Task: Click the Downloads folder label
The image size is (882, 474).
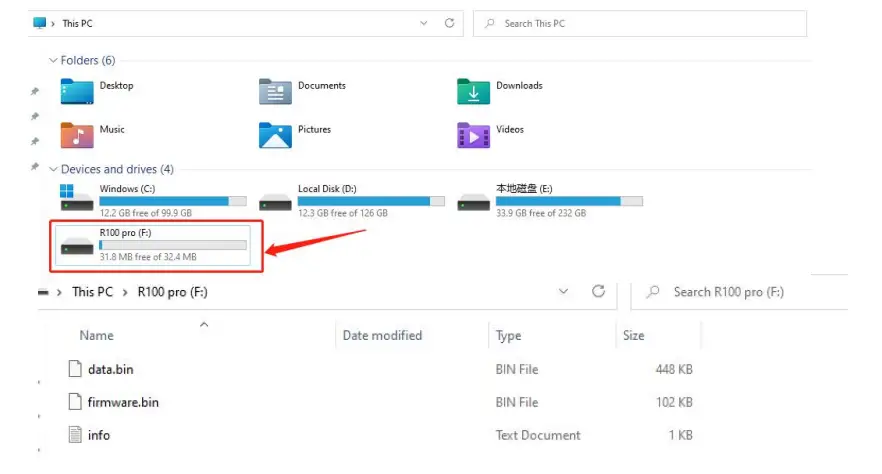Action: (519, 85)
